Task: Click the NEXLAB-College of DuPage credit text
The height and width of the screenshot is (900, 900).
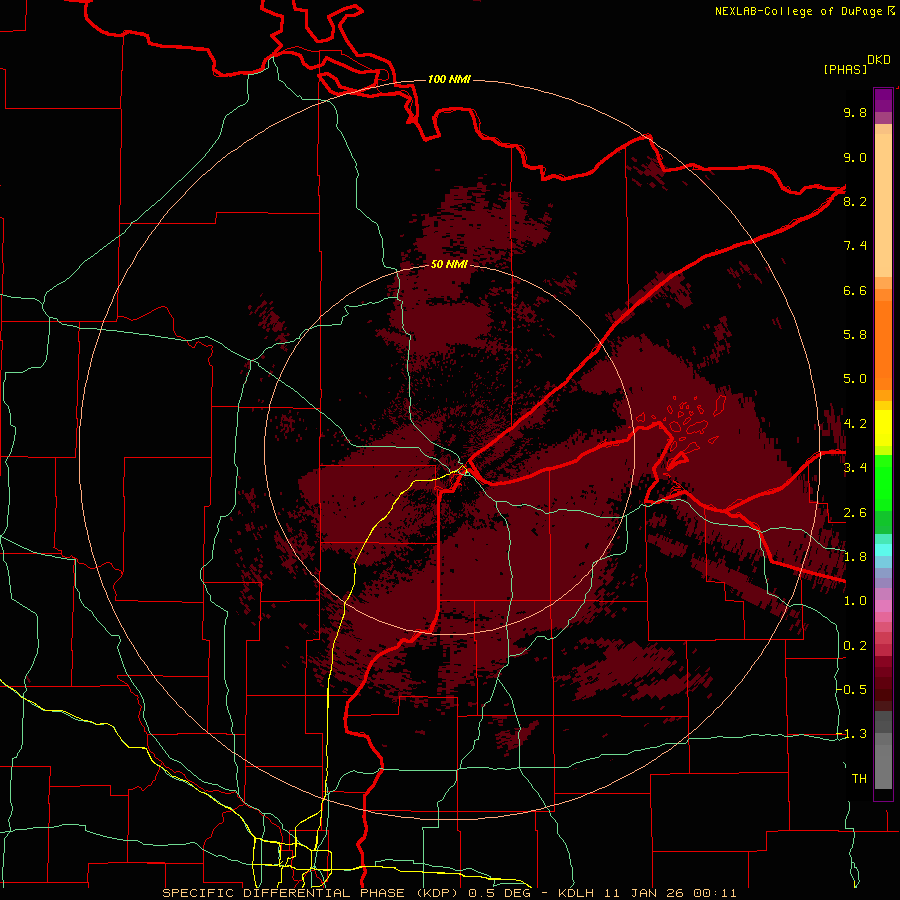Action: pyautogui.click(x=799, y=11)
